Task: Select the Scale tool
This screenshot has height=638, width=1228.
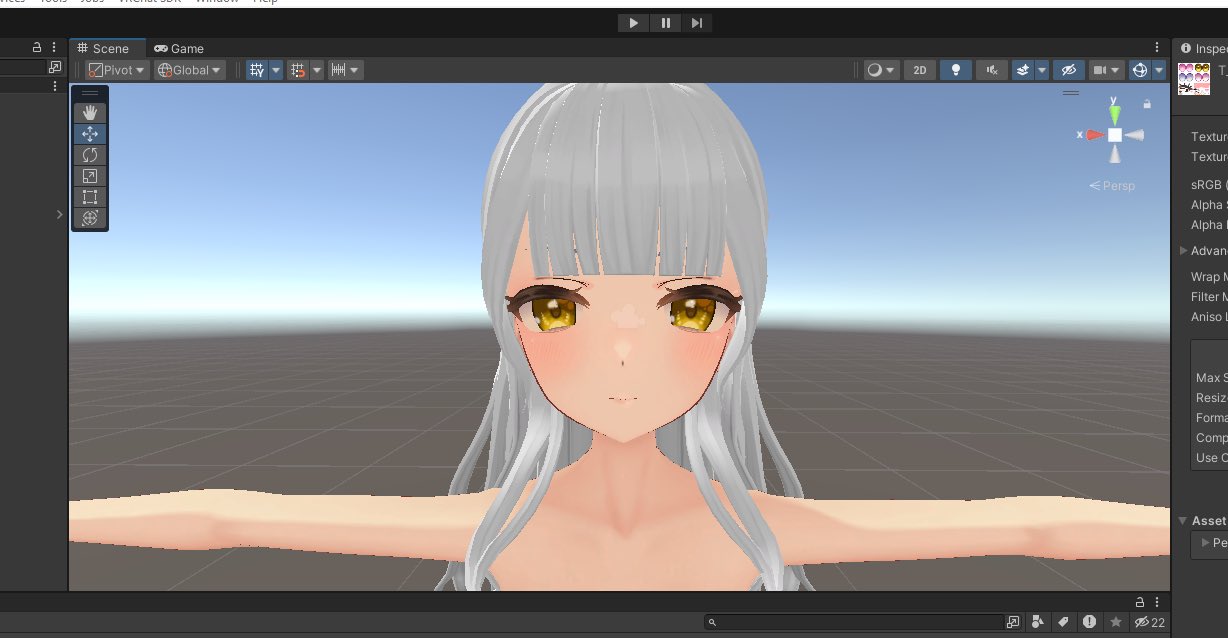Action: tap(90, 176)
